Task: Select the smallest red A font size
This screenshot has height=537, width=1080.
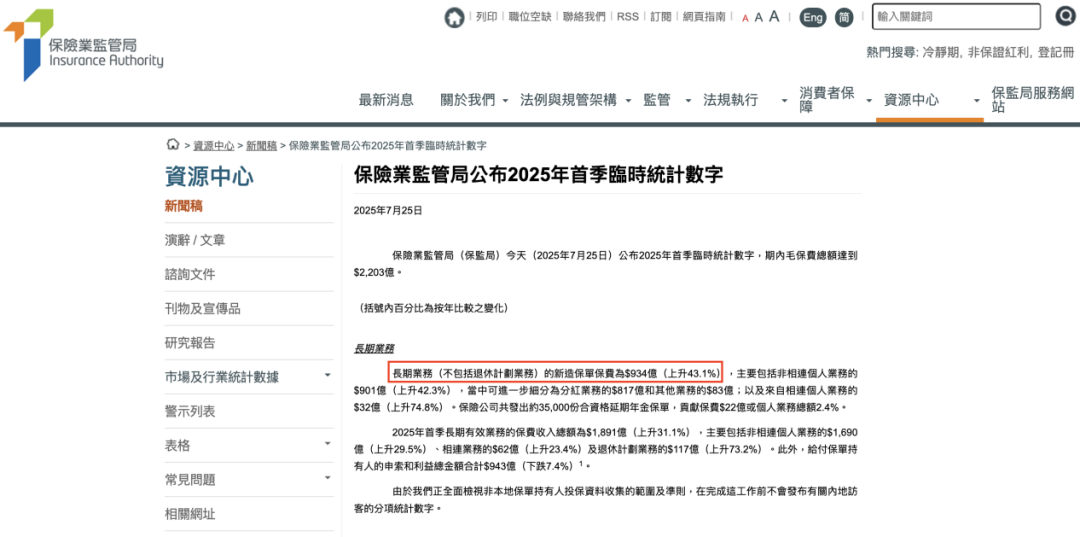Action: [x=745, y=18]
